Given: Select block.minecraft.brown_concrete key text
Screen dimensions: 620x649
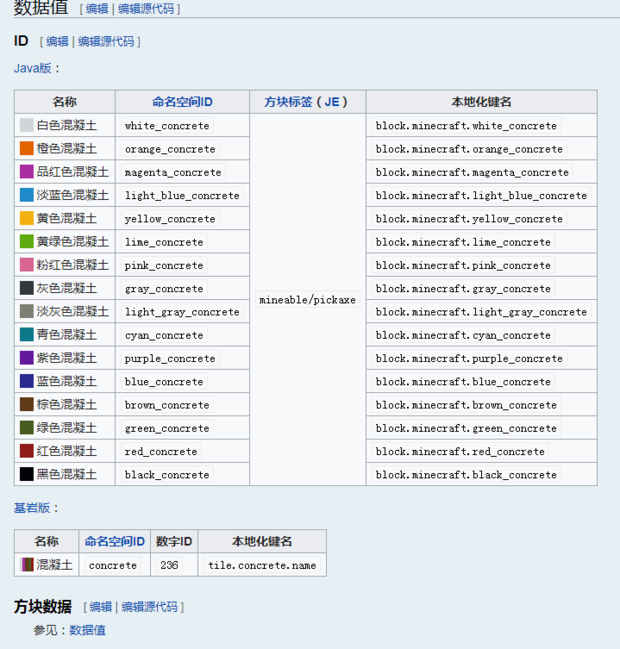Looking at the screenshot, I should coord(466,404).
